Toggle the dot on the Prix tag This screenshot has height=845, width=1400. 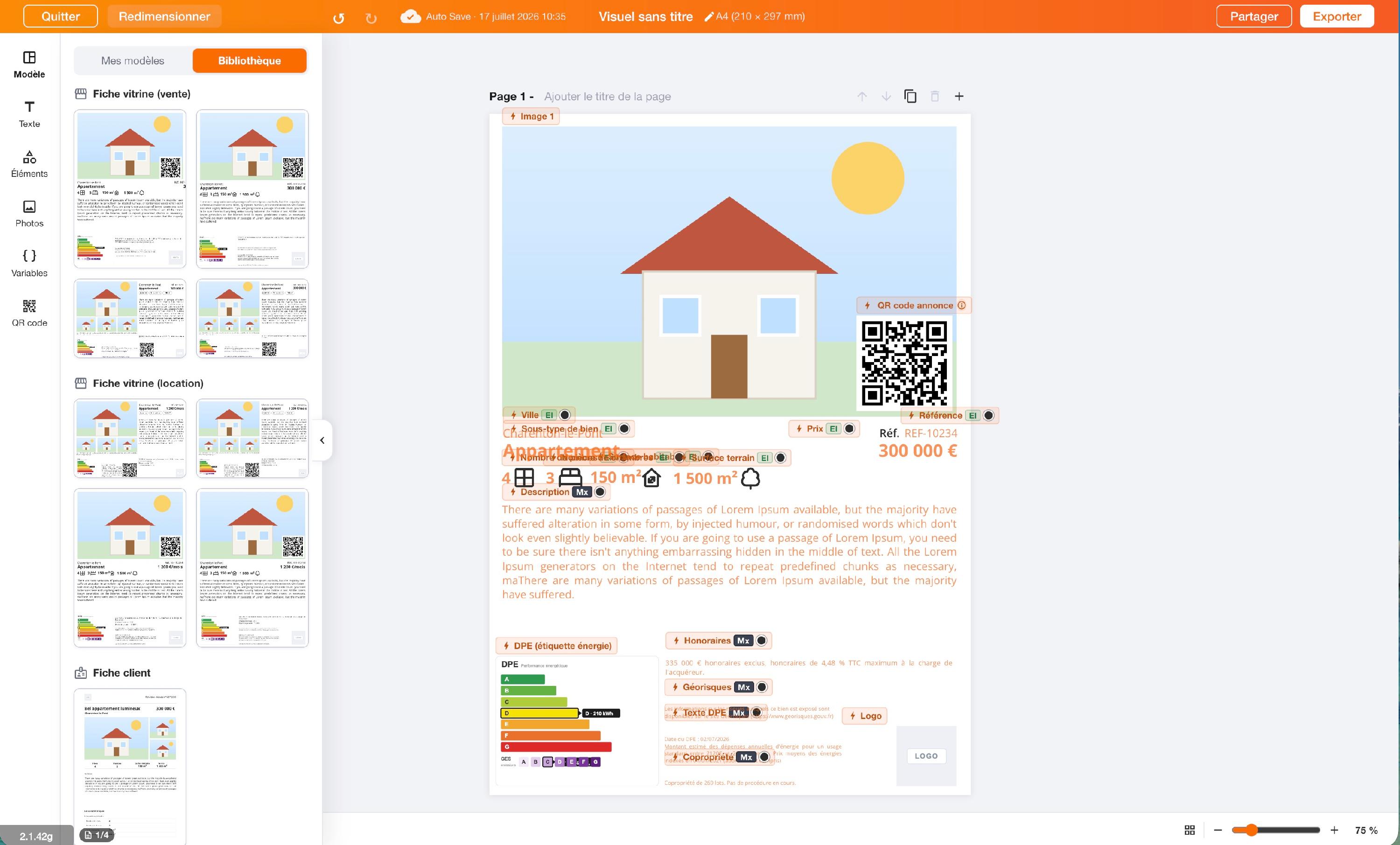pyautogui.click(x=849, y=428)
